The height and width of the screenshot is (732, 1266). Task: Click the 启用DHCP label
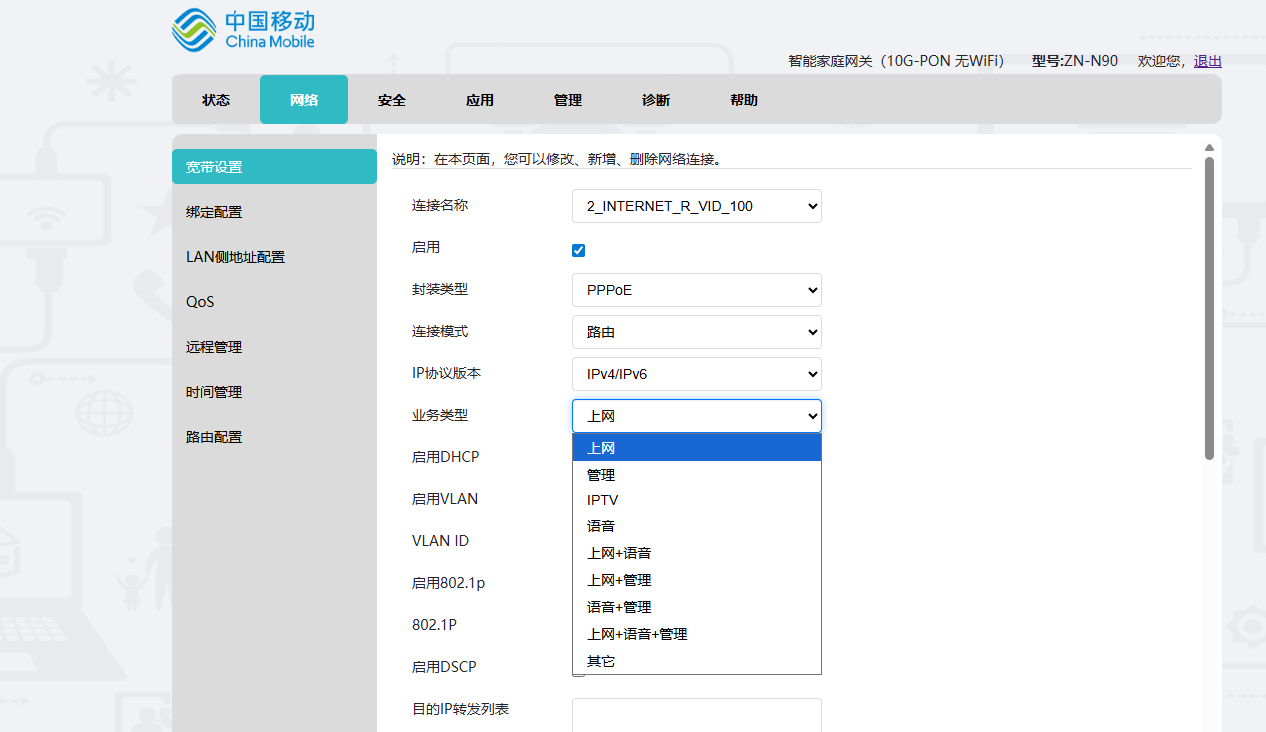pyautogui.click(x=446, y=457)
